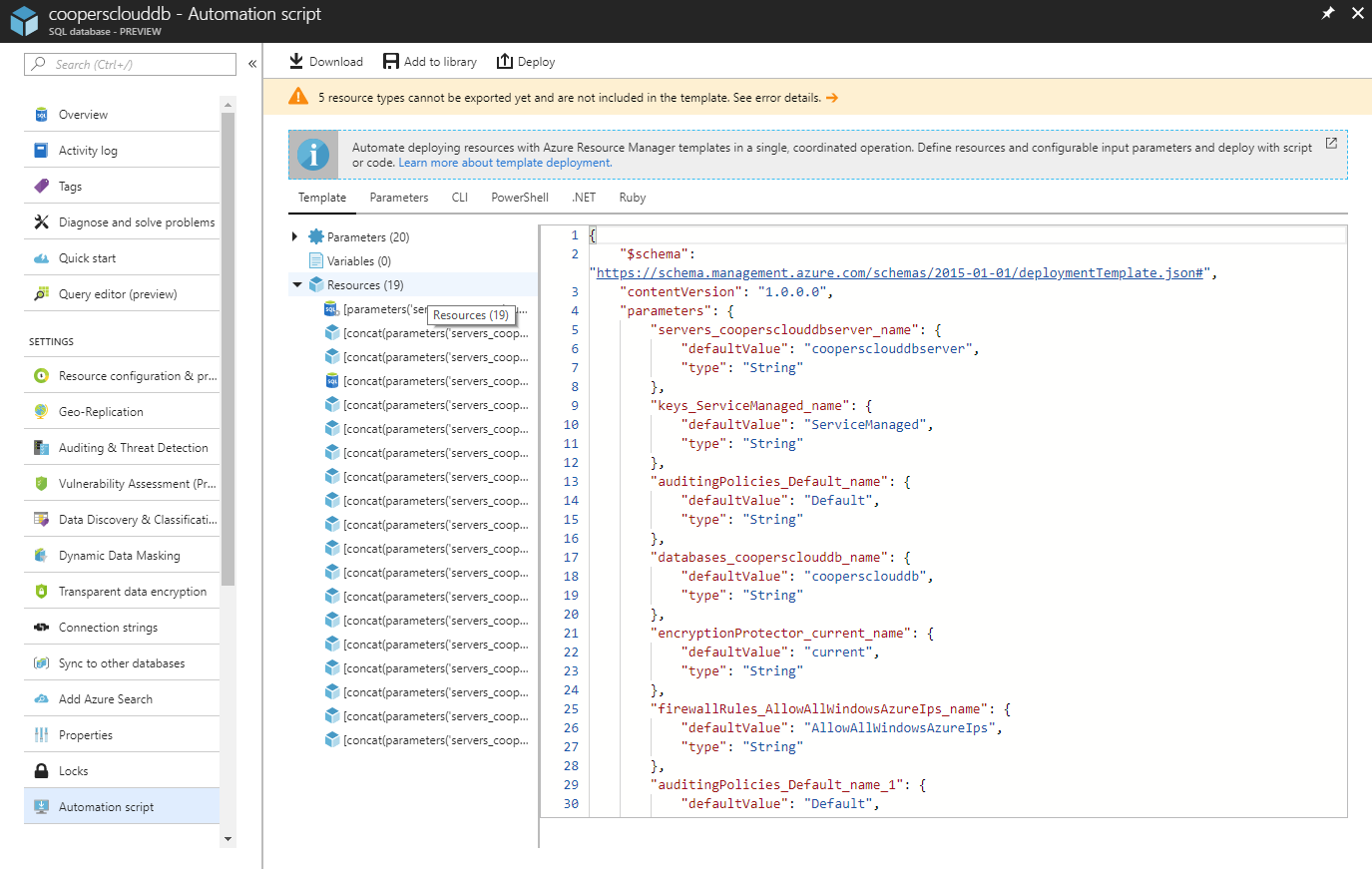The image size is (1372, 869).
Task: Click the Sync to other databases icon
Action: 41,663
